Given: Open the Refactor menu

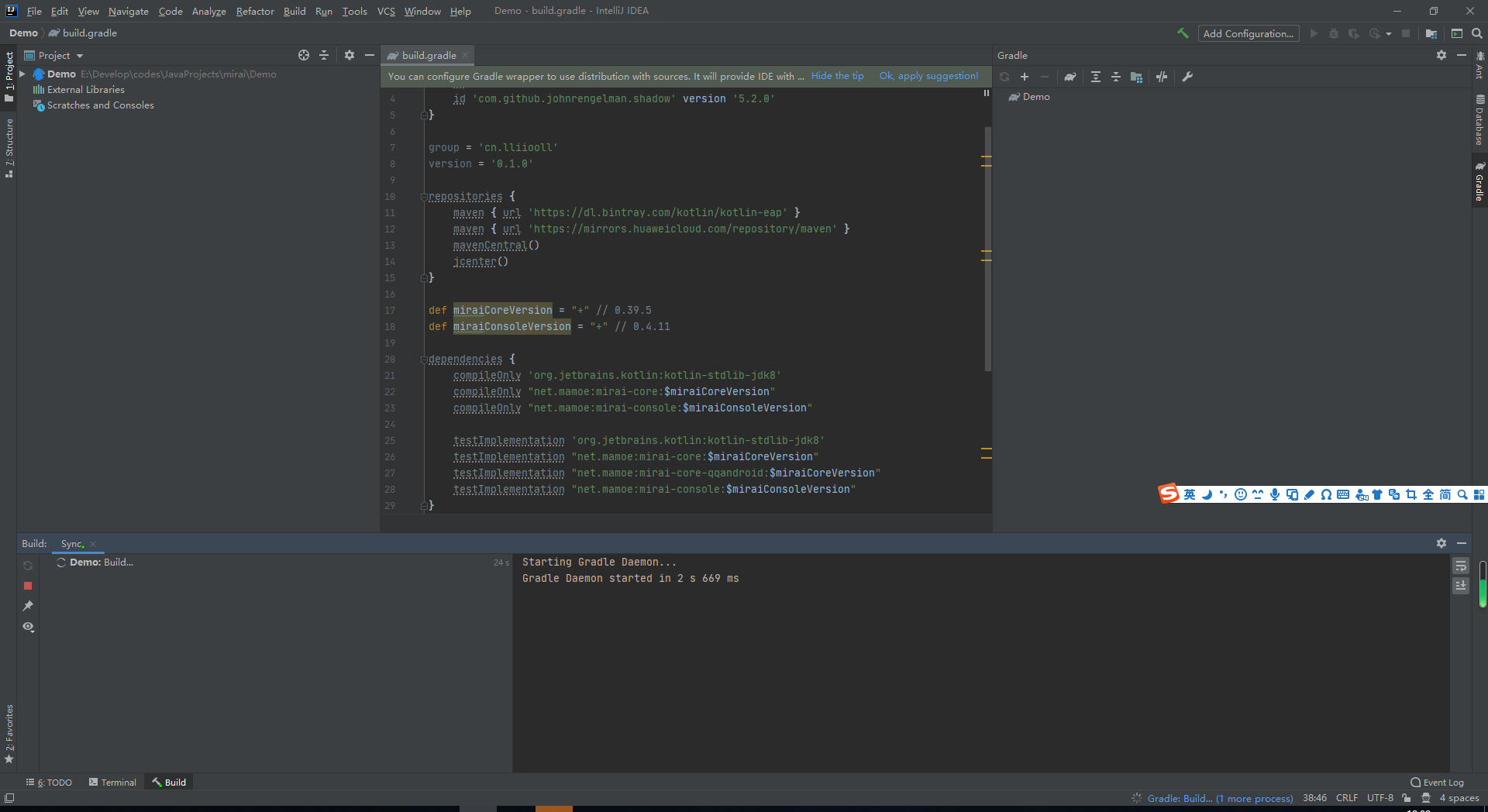Looking at the screenshot, I should pos(255,11).
